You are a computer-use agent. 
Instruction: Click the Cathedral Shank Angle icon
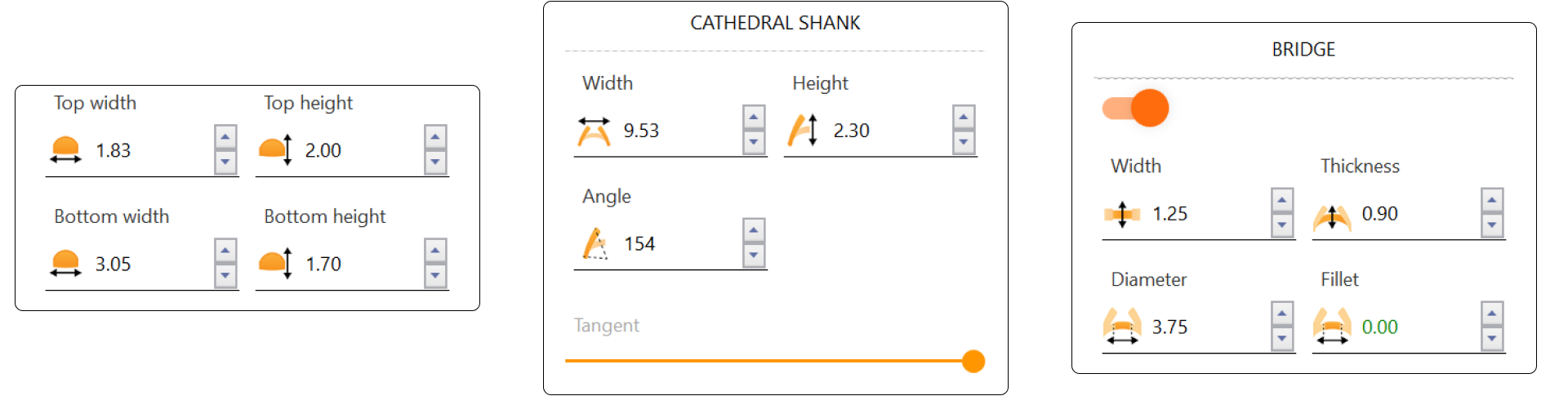point(595,244)
